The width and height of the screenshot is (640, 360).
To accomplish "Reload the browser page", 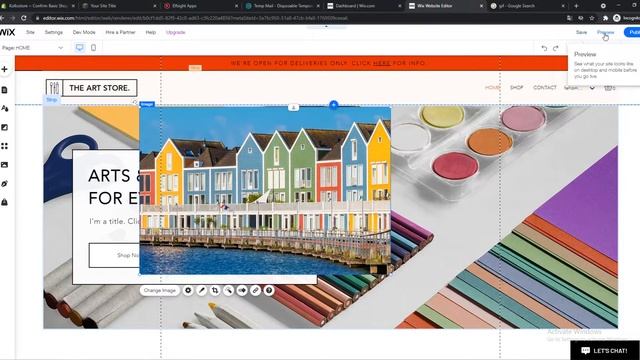I will click(x=24, y=18).
